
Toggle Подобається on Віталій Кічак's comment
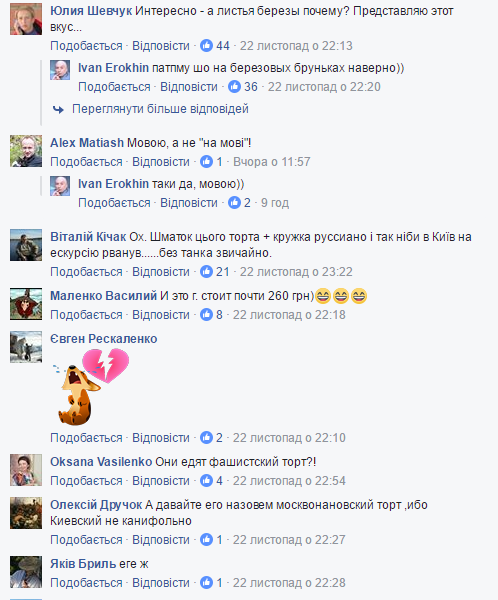point(86,272)
